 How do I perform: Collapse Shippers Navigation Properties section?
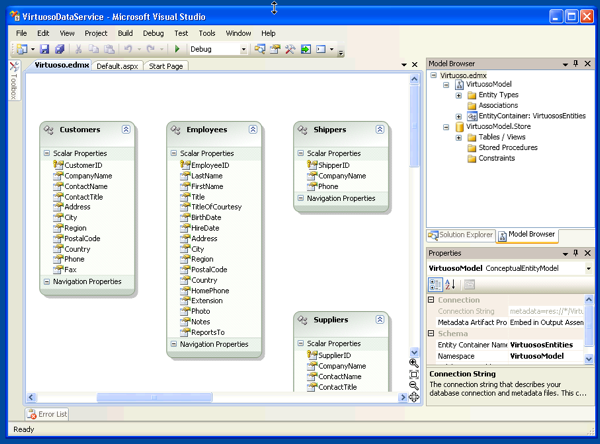300,198
